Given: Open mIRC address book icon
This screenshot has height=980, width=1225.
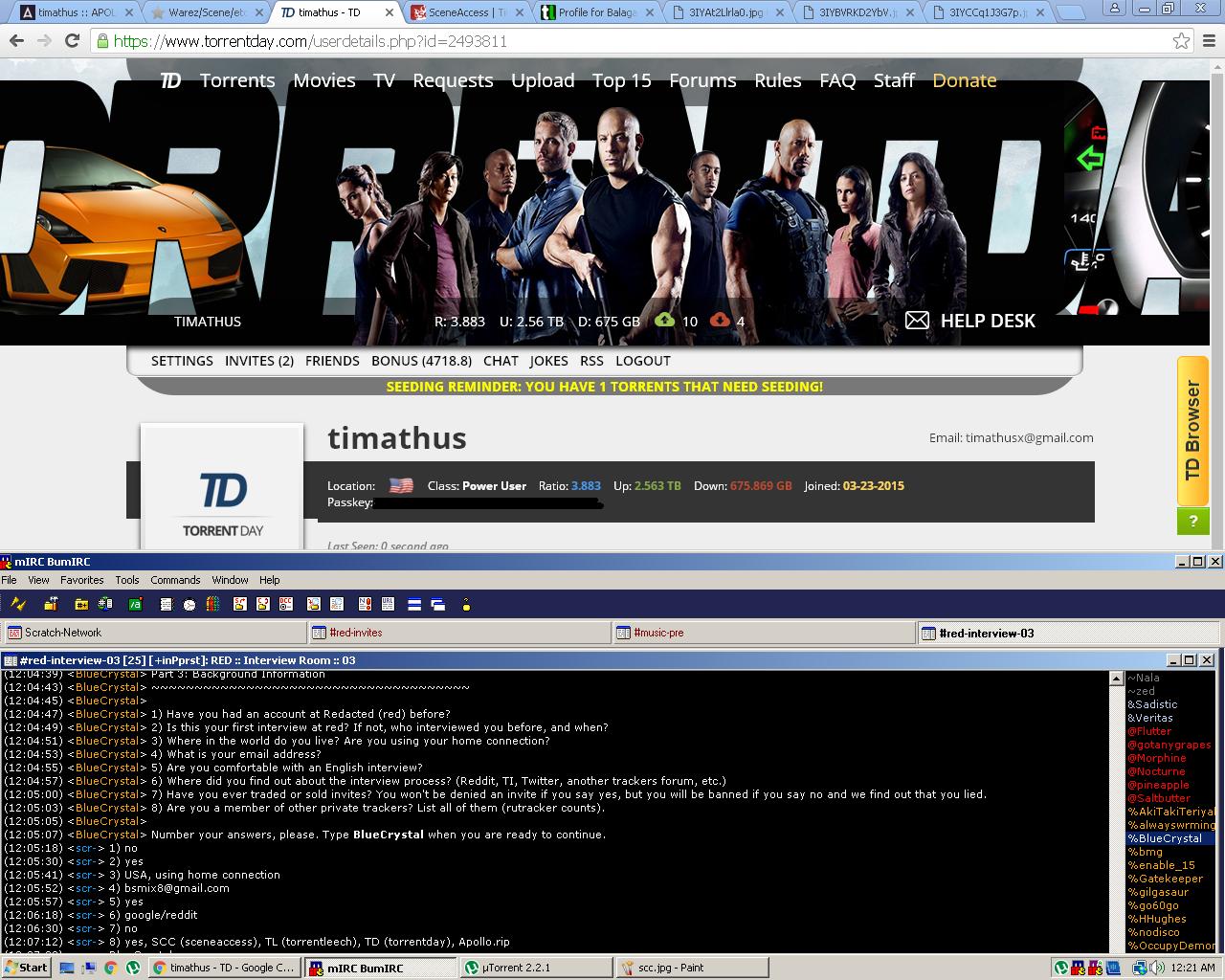Looking at the screenshot, I should click(166, 604).
